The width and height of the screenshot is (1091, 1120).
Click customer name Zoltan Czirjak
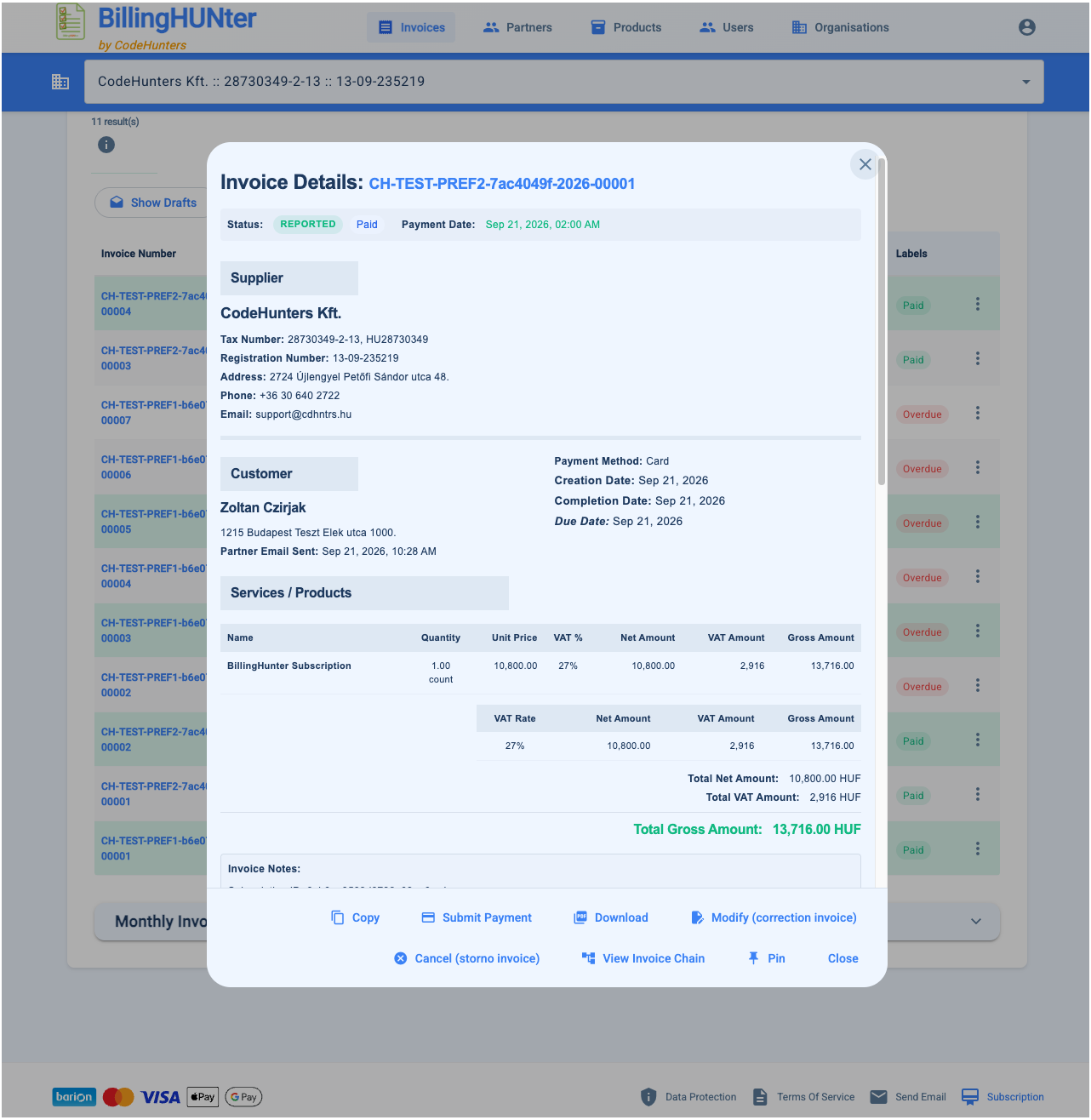[263, 508]
